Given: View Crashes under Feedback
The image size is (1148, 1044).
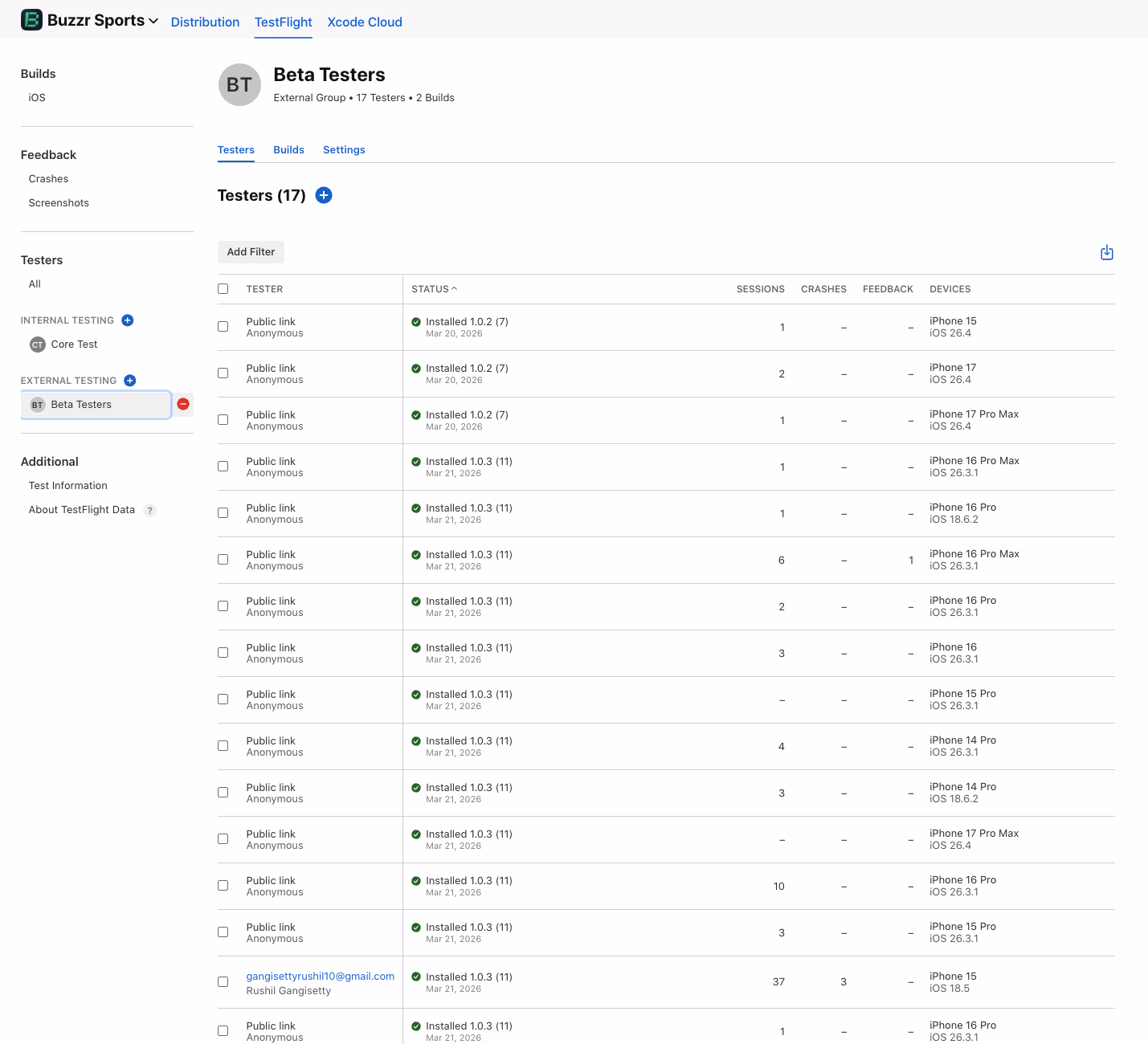Looking at the screenshot, I should point(48,178).
